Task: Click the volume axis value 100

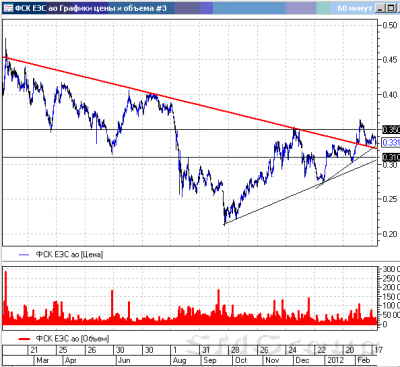Action: click(392, 306)
